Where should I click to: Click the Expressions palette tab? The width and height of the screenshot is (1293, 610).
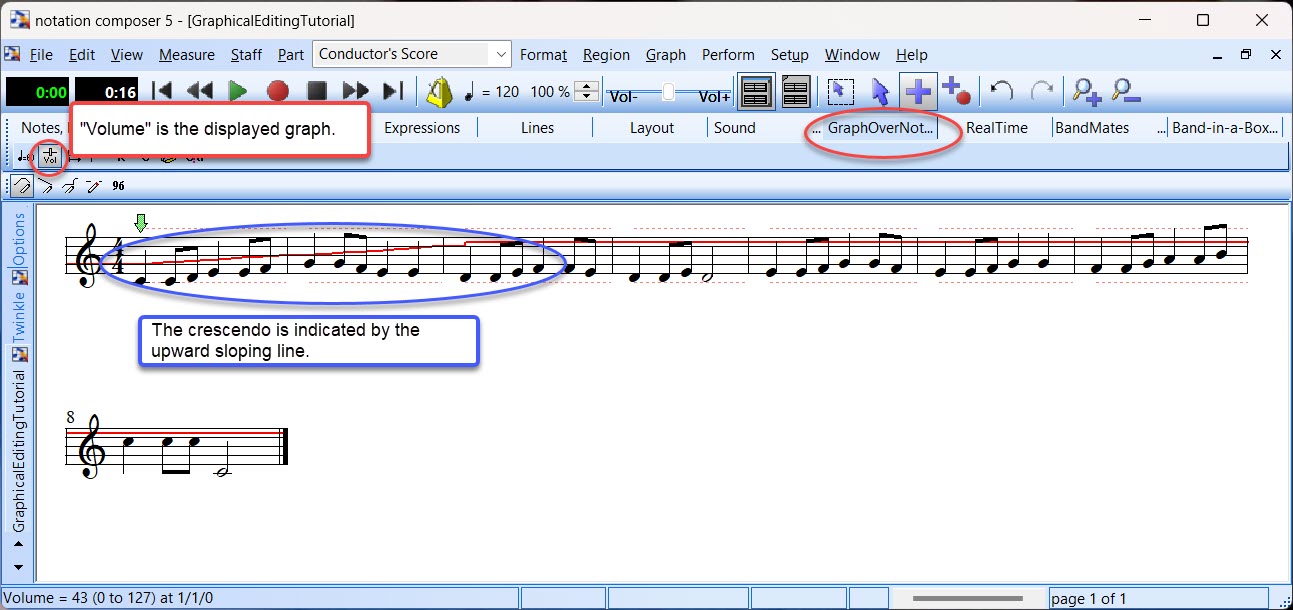[x=422, y=128]
